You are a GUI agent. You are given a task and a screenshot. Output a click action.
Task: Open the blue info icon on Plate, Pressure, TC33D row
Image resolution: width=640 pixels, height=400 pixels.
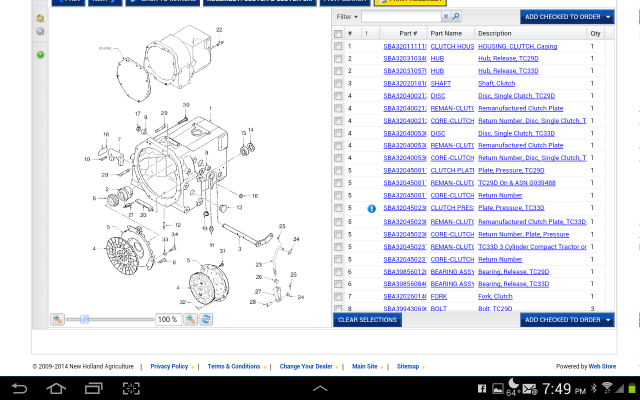tap(371, 209)
